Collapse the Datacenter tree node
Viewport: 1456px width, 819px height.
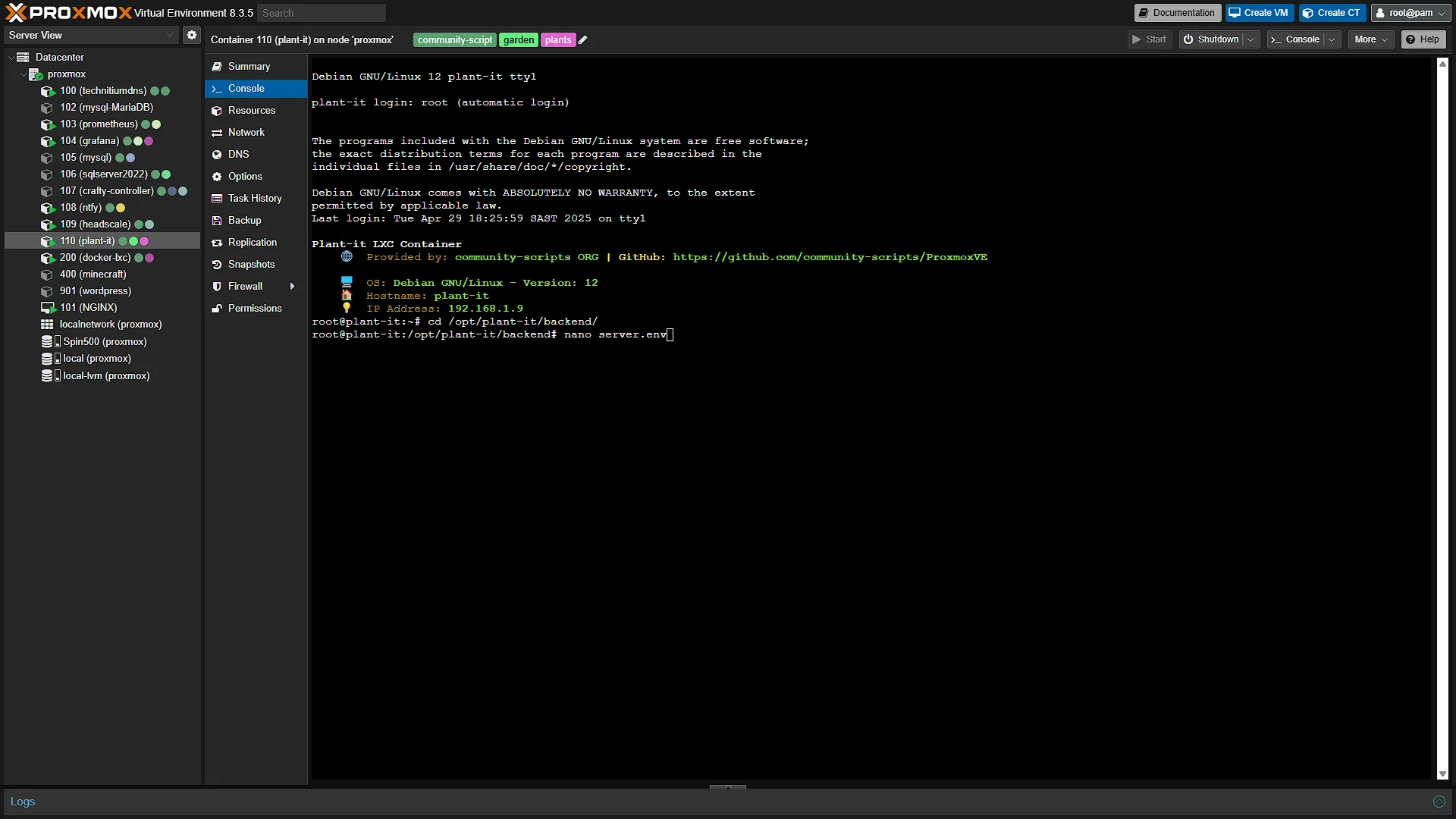click(11, 58)
